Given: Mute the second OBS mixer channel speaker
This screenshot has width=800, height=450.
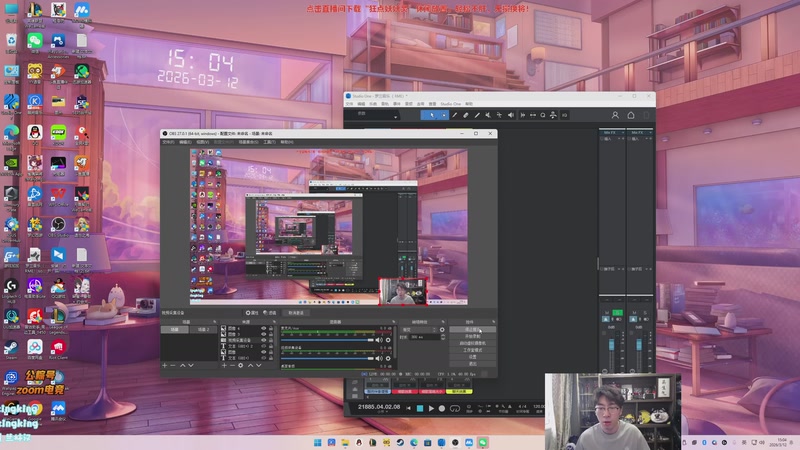Looking at the screenshot, I should [x=379, y=358].
